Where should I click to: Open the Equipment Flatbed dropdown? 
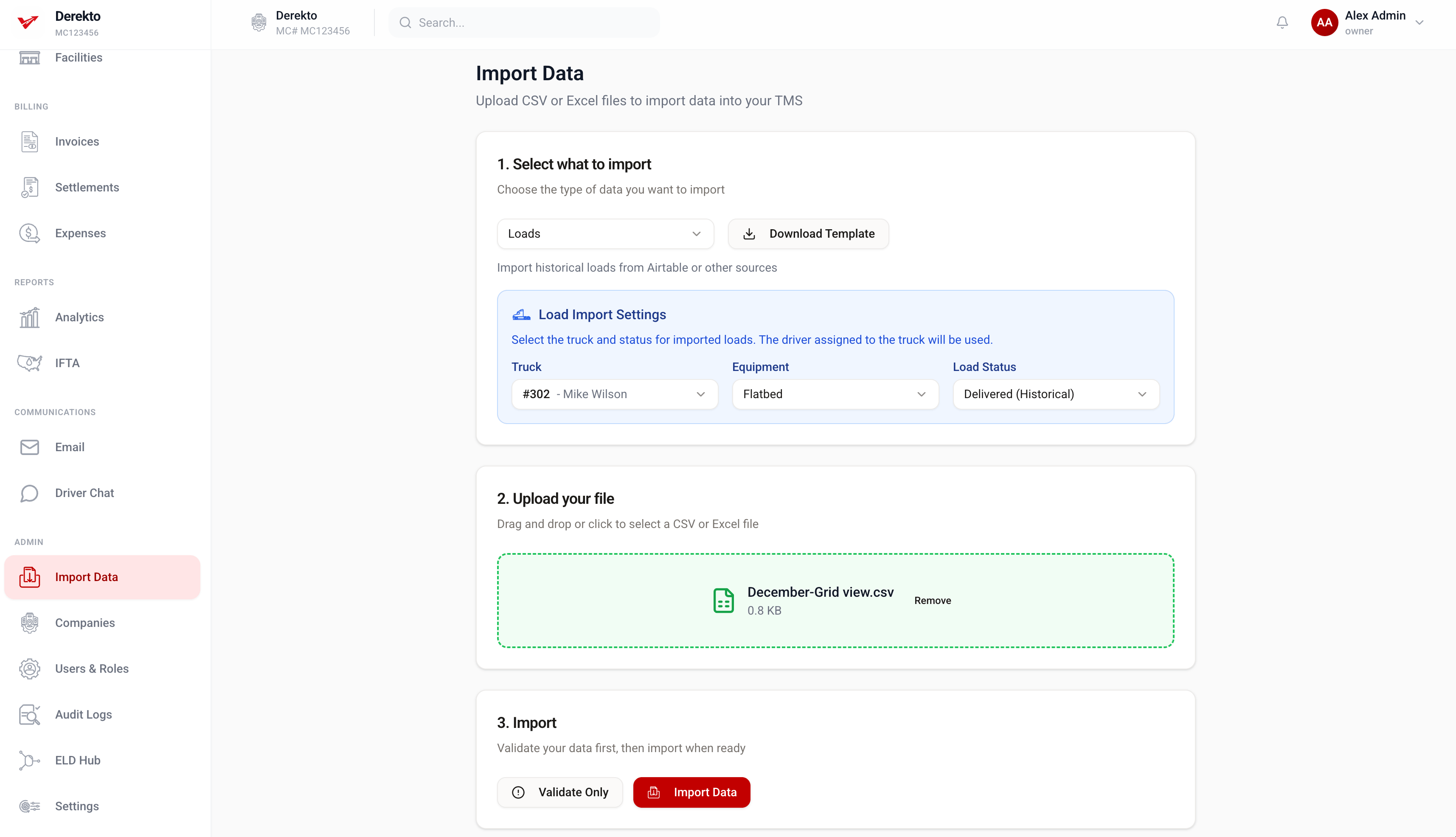835,394
